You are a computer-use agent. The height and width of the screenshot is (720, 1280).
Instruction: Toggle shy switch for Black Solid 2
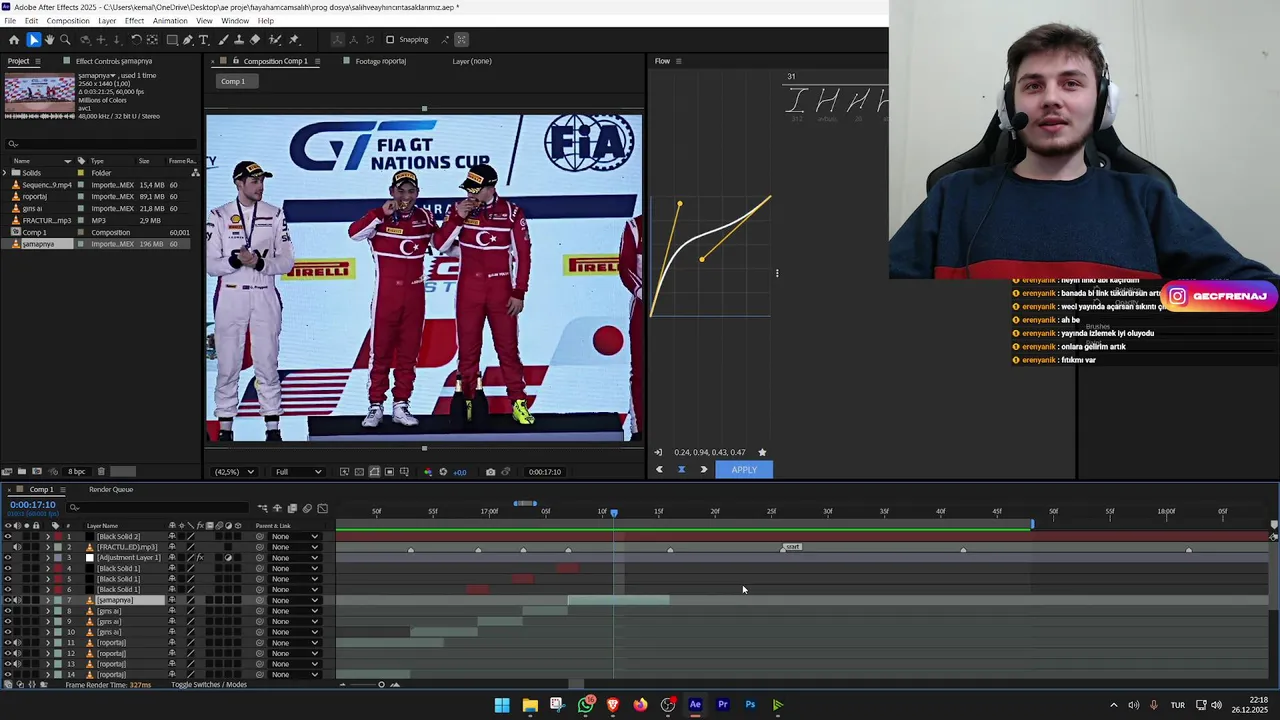172,537
